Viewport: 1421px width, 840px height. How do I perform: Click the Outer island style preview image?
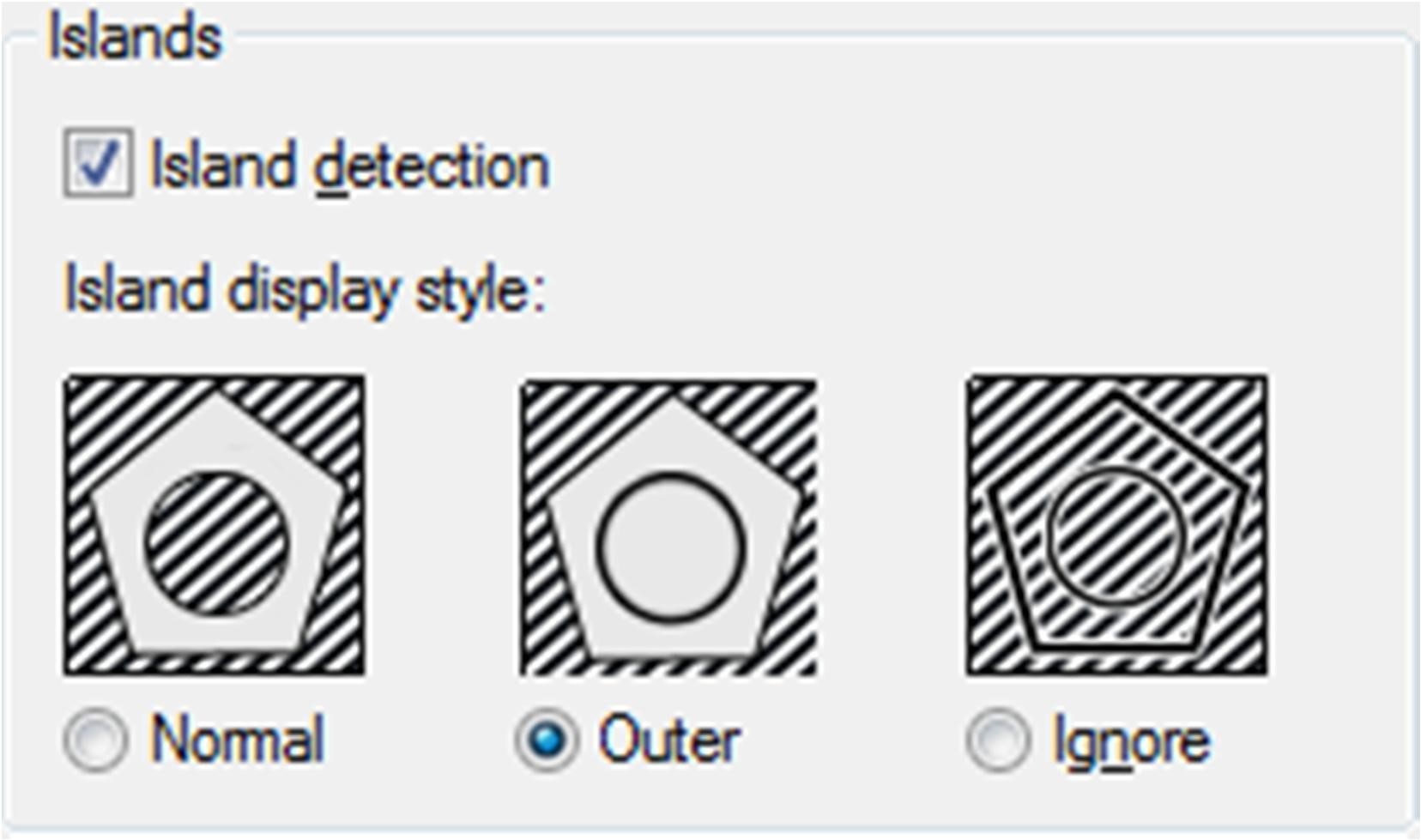coord(668,527)
